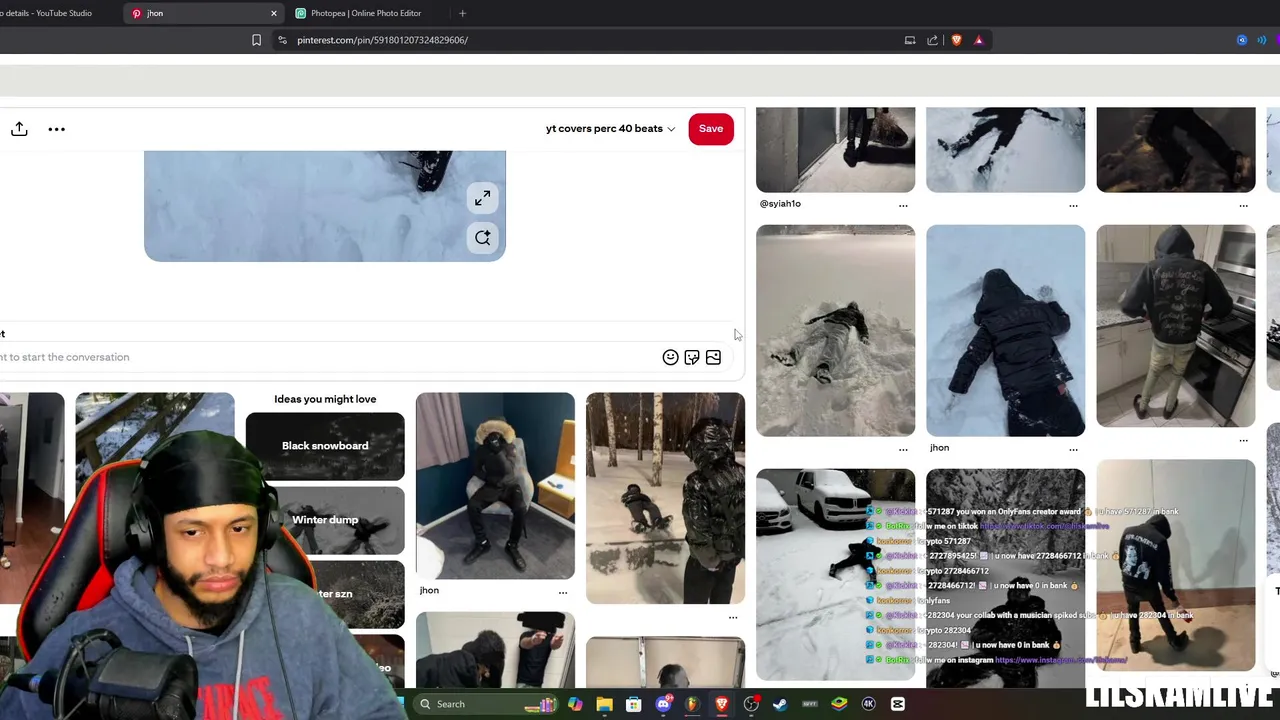The height and width of the screenshot is (720, 1280).
Task: Open Discord from the taskbar
Action: click(x=663, y=704)
